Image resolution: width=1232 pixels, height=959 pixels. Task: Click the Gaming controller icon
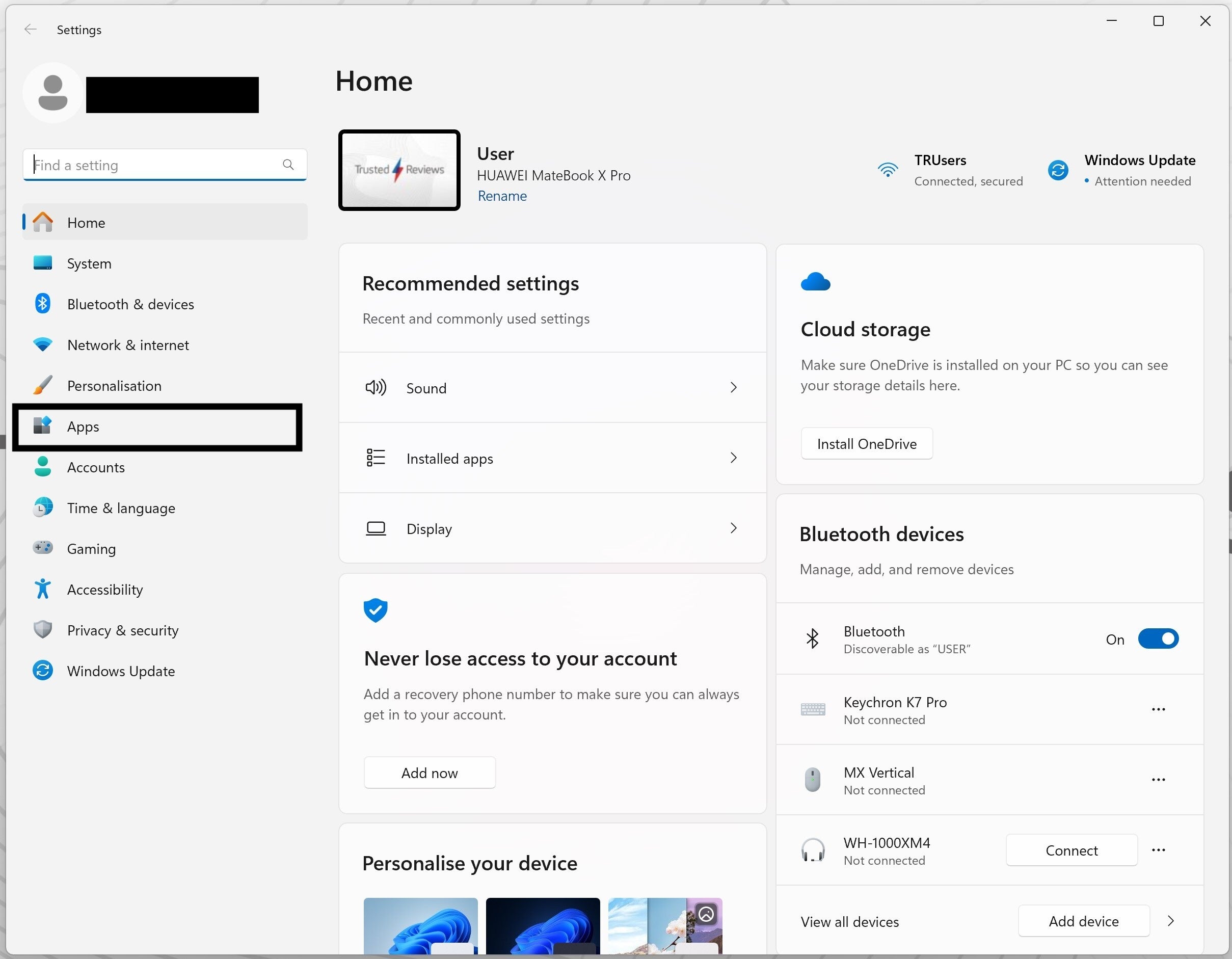tap(43, 548)
